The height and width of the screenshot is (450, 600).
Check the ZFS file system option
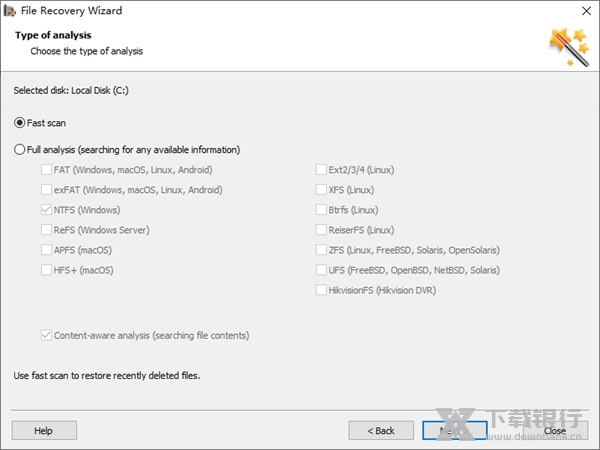click(x=321, y=250)
